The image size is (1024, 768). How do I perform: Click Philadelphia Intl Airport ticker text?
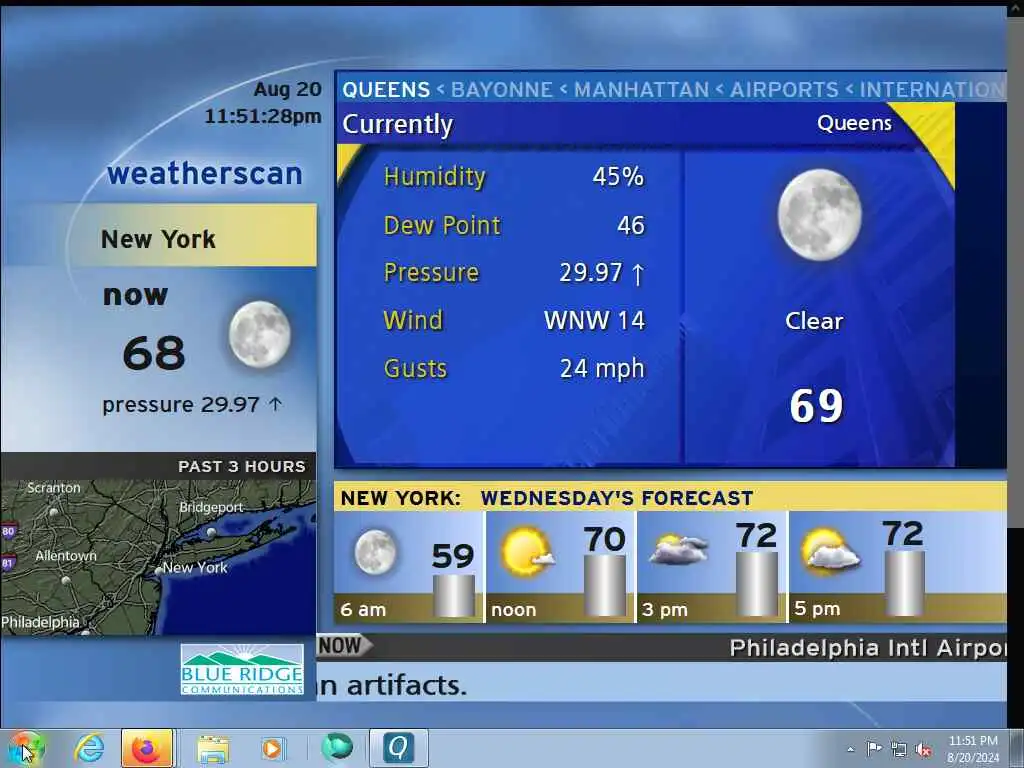click(x=868, y=648)
